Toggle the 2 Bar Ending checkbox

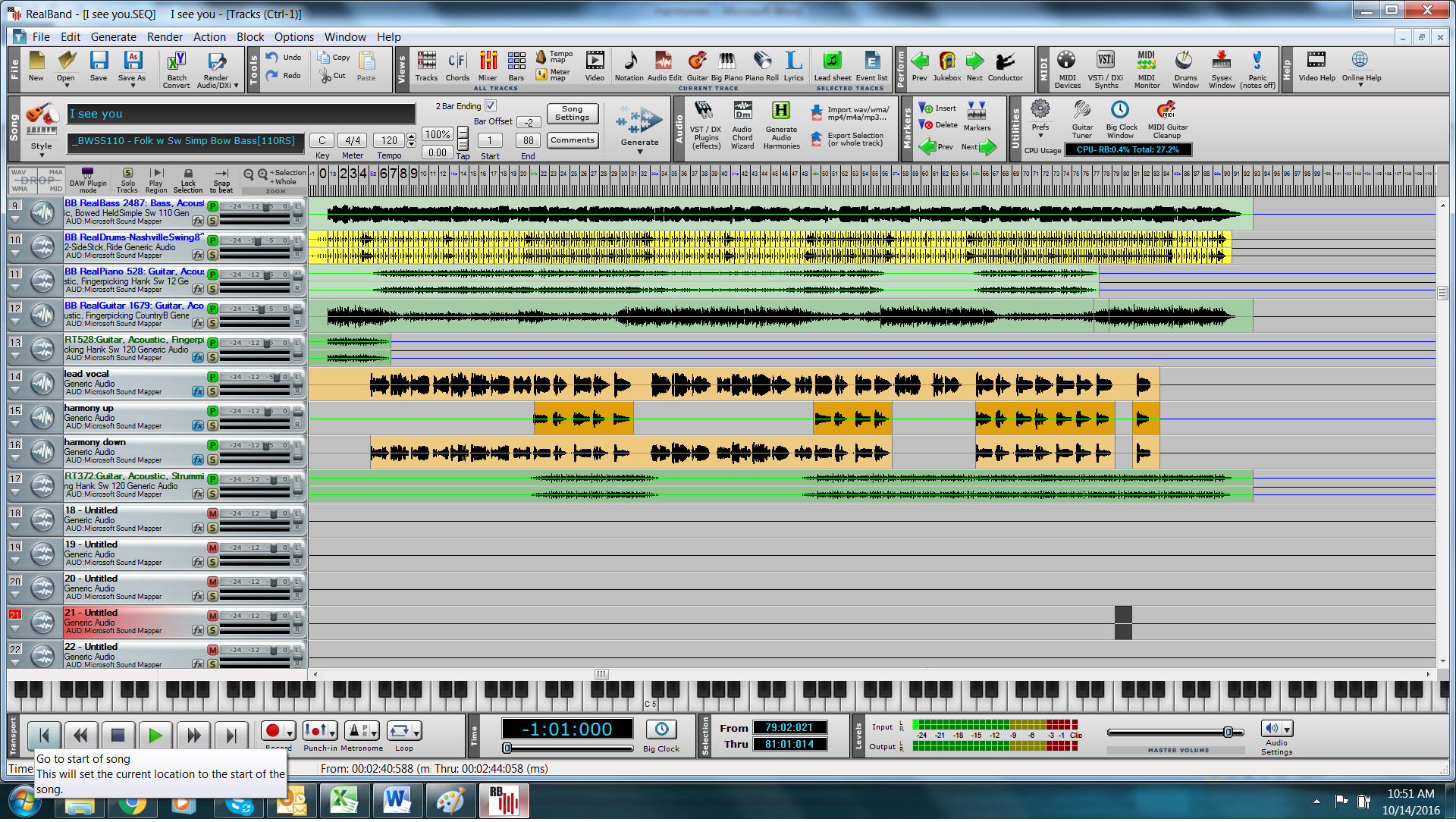pyautogui.click(x=491, y=106)
